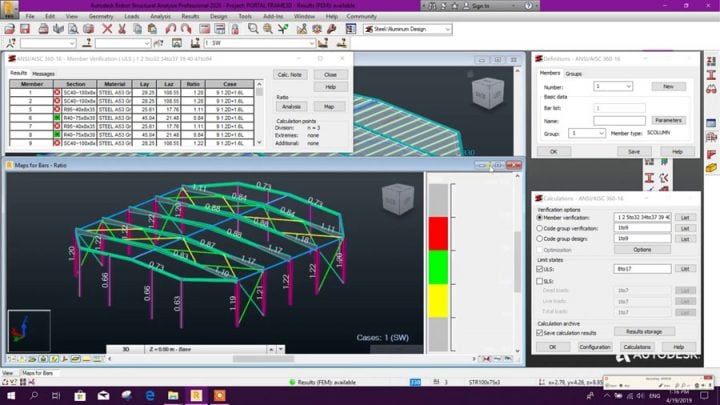The height and width of the screenshot is (405, 720).
Task: Open the 1: SW load case dropdown
Action: click(x=312, y=43)
